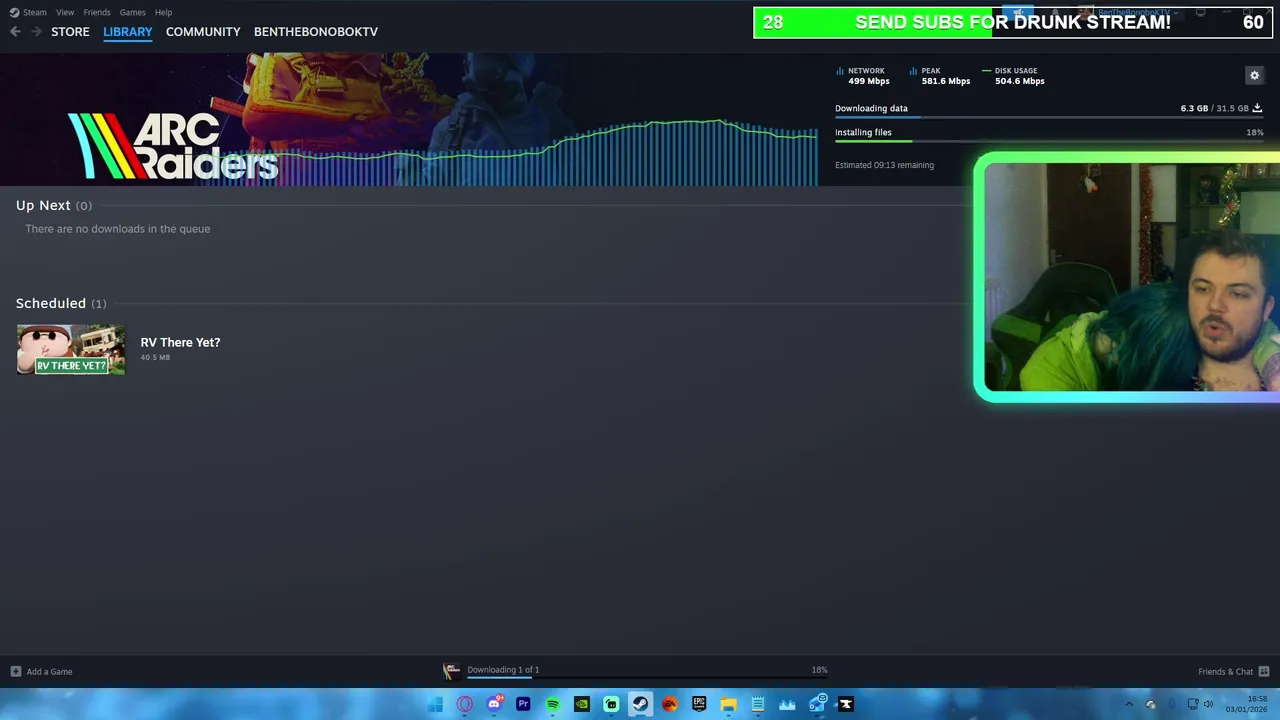Show hidden system tray icons
This screenshot has height=720, width=1280.
click(x=1129, y=704)
